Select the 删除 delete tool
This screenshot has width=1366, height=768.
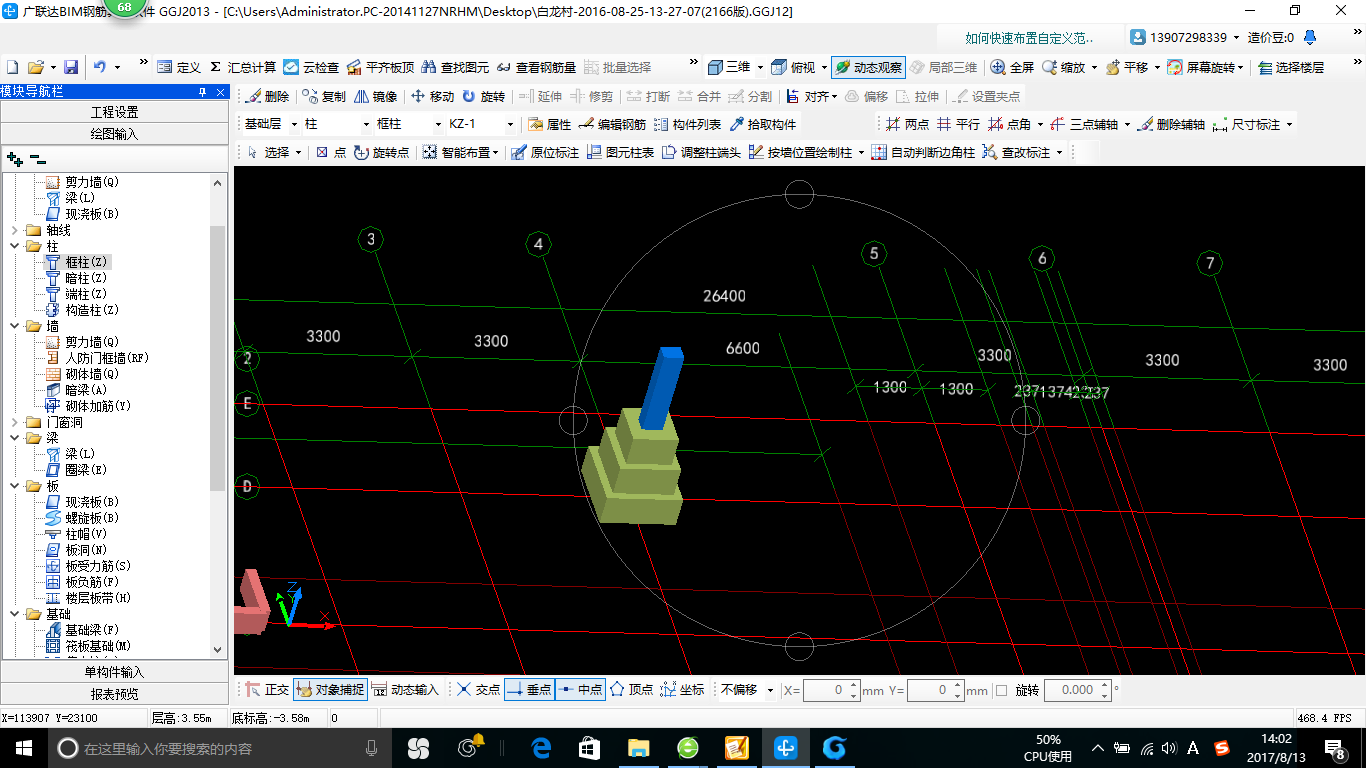(267, 97)
